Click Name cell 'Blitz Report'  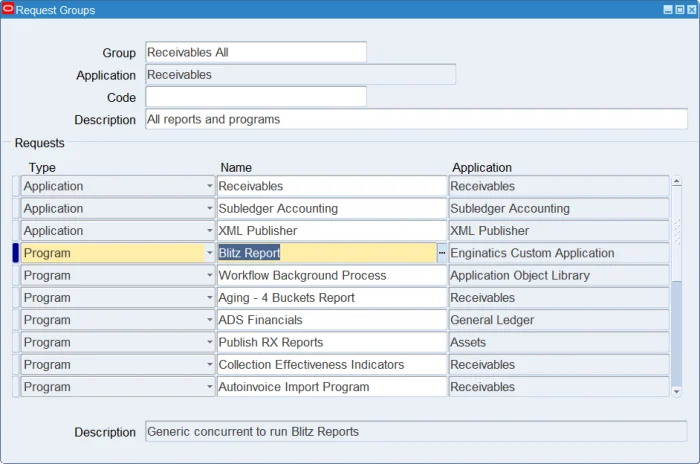(327, 253)
